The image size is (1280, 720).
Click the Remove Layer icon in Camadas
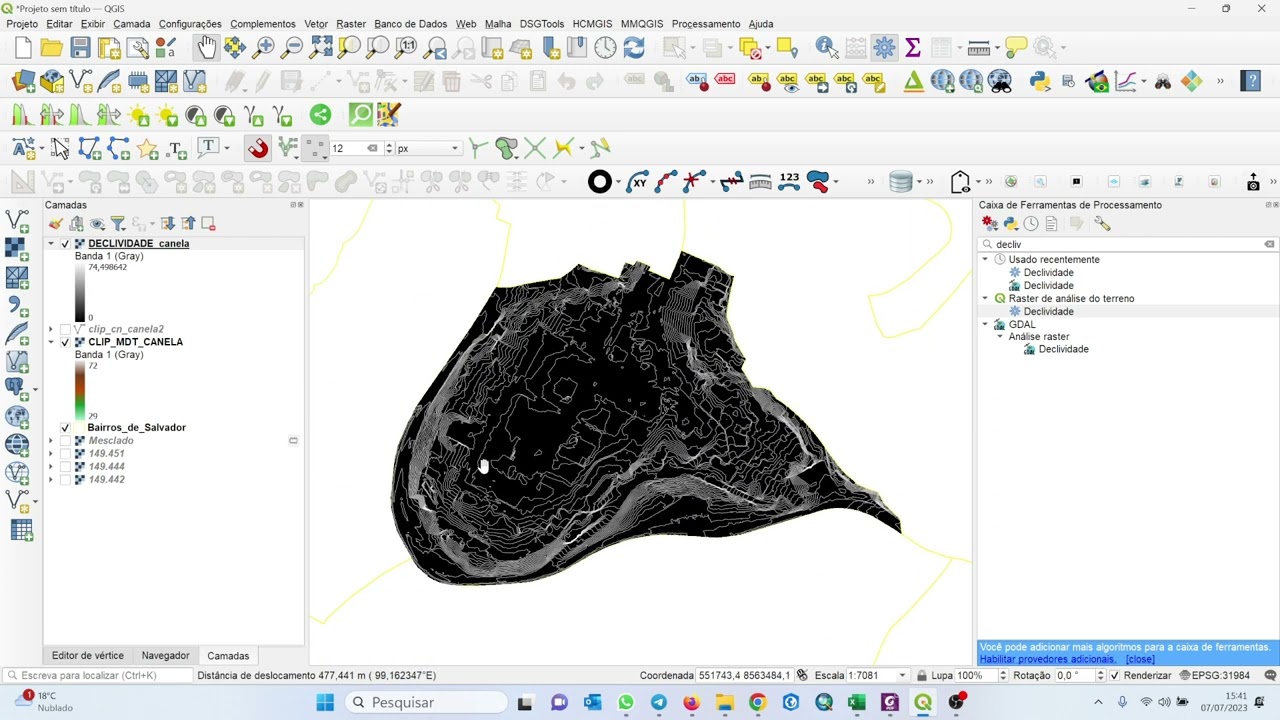tap(208, 224)
